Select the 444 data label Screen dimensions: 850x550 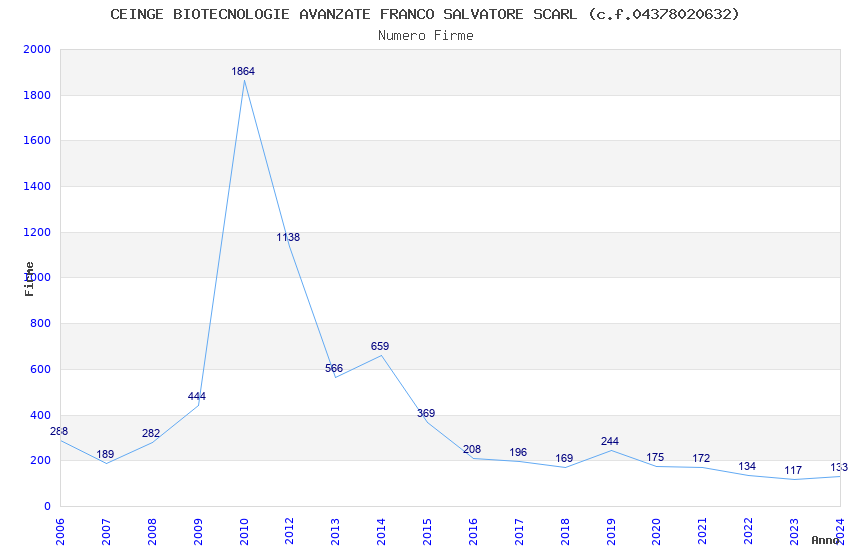(197, 396)
